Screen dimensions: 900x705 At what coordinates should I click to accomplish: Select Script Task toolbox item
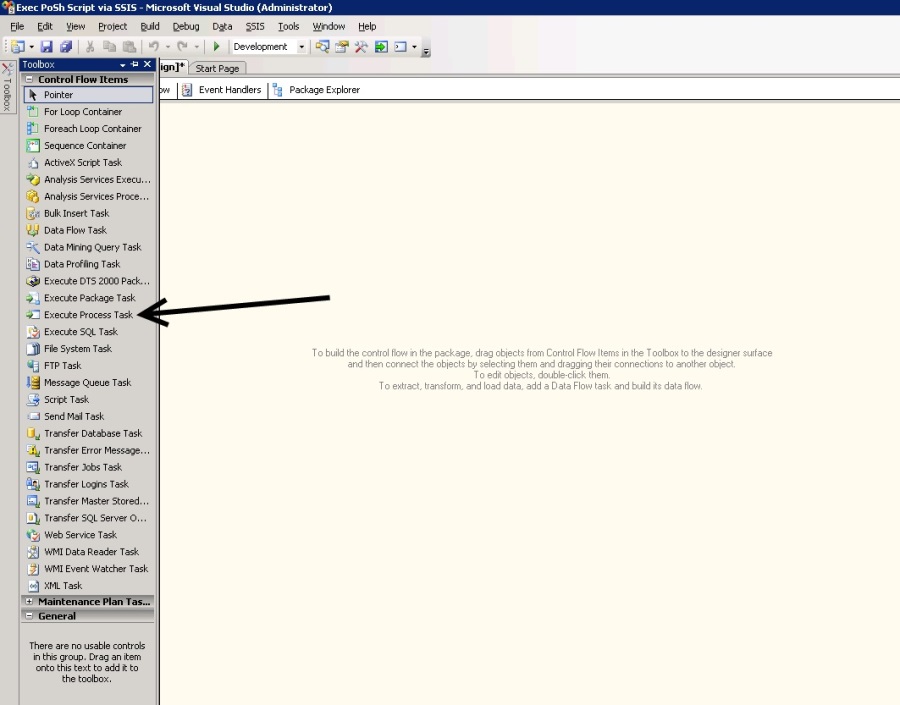[x=88, y=400]
